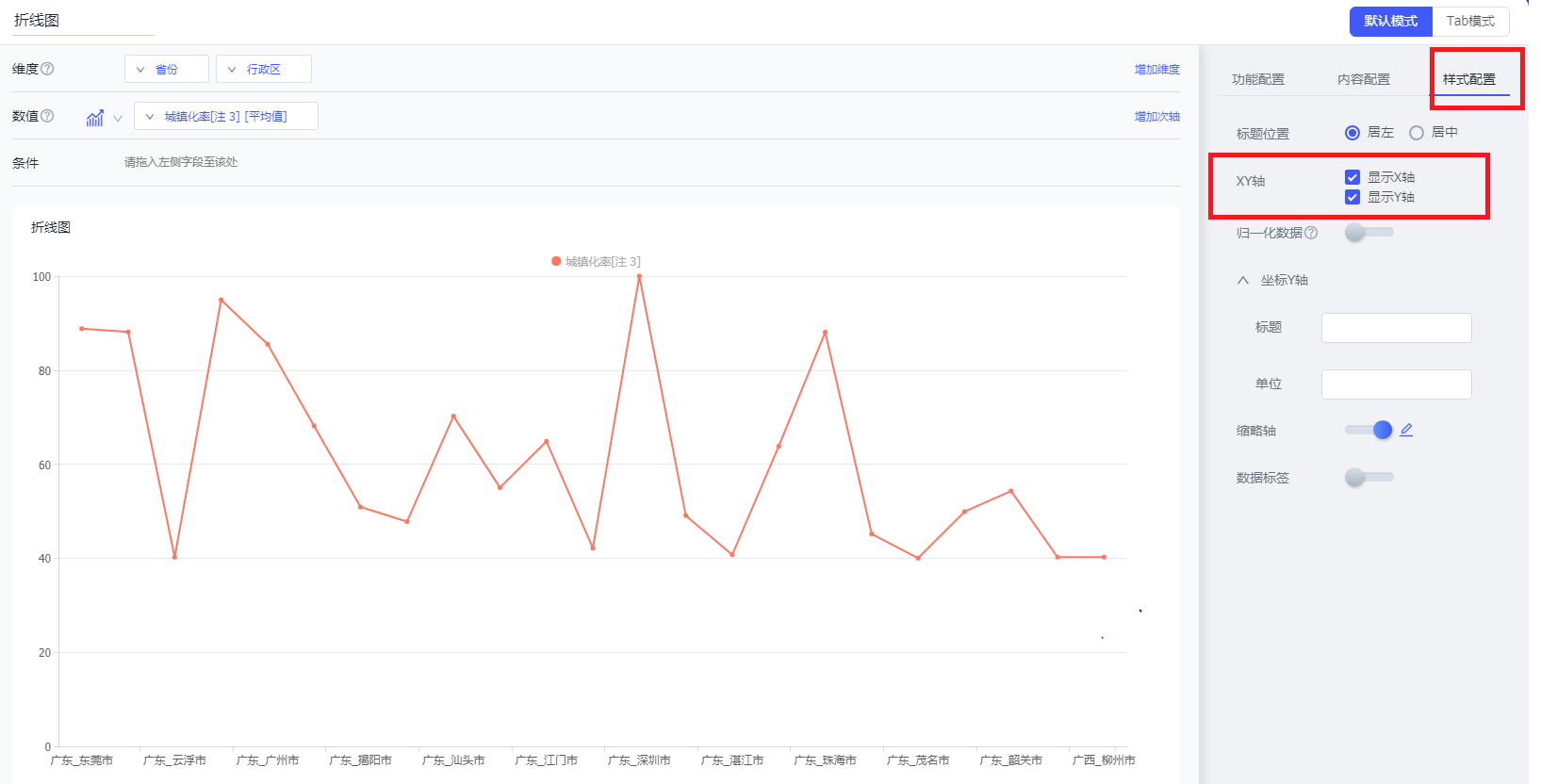Click the 增加维度 link
1541x784 pixels.
(1156, 70)
